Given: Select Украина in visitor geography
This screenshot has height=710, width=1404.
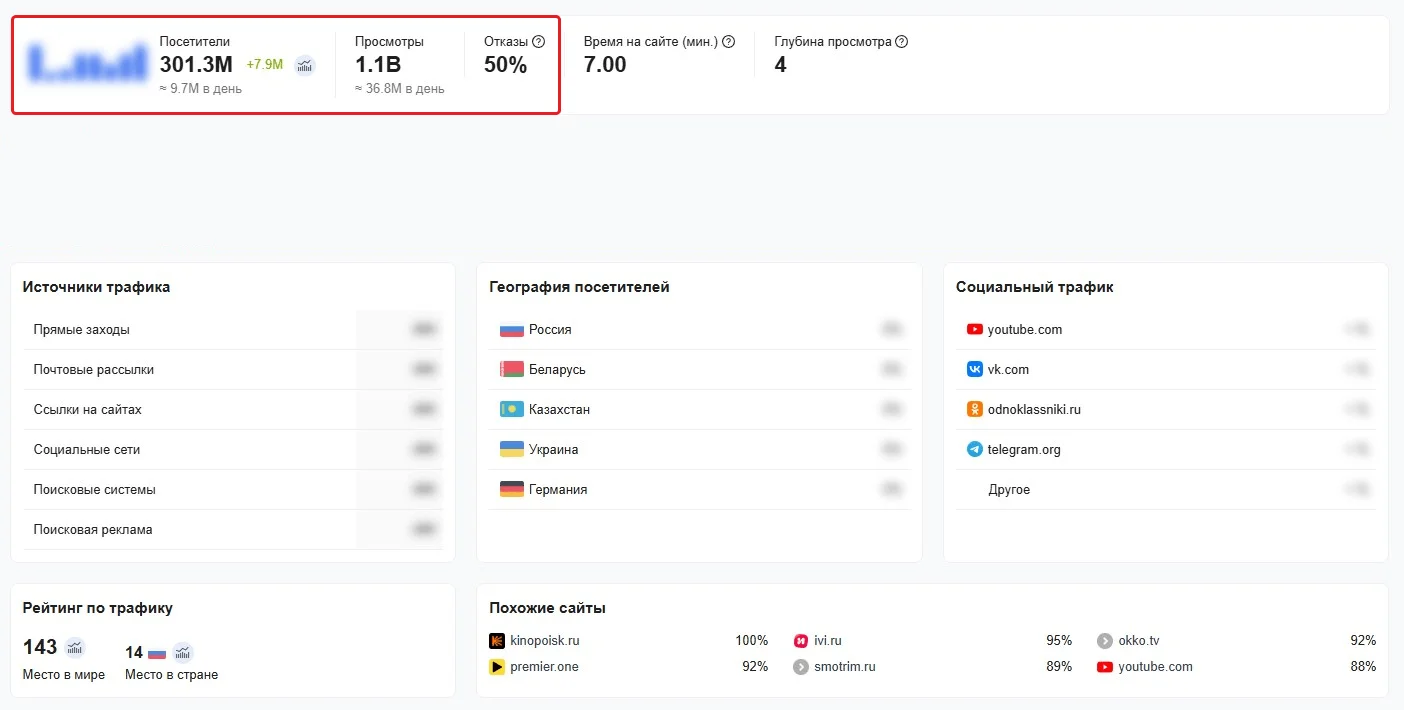Looking at the screenshot, I should 700,450.
